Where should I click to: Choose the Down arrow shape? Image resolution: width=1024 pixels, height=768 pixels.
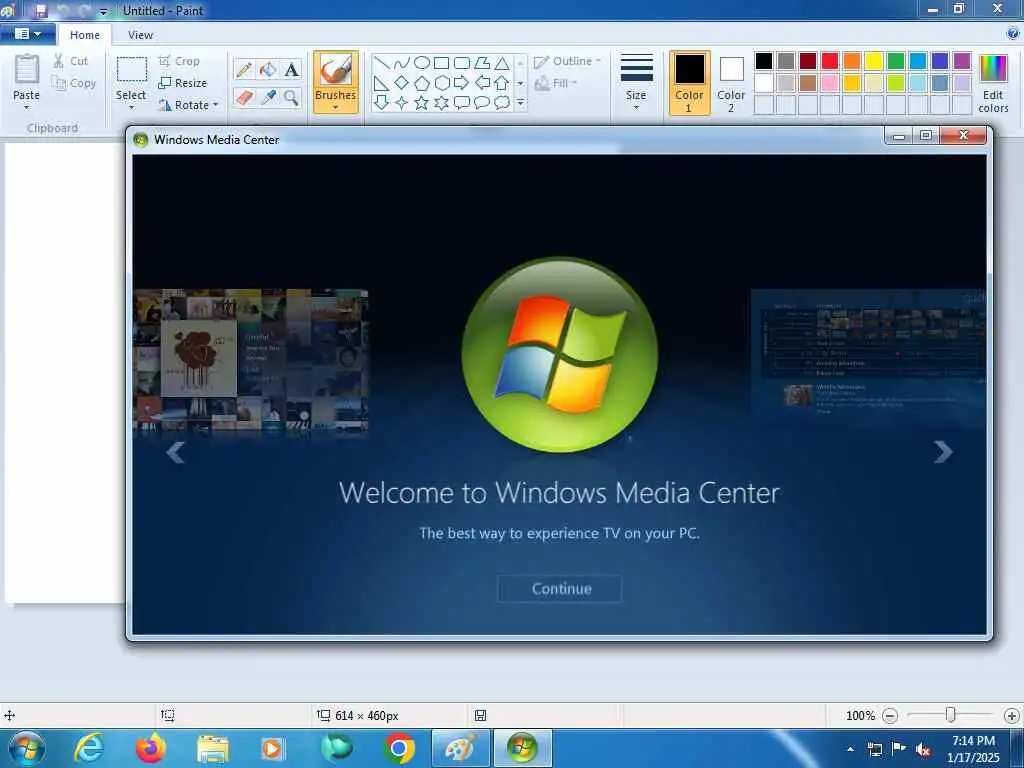point(382,103)
